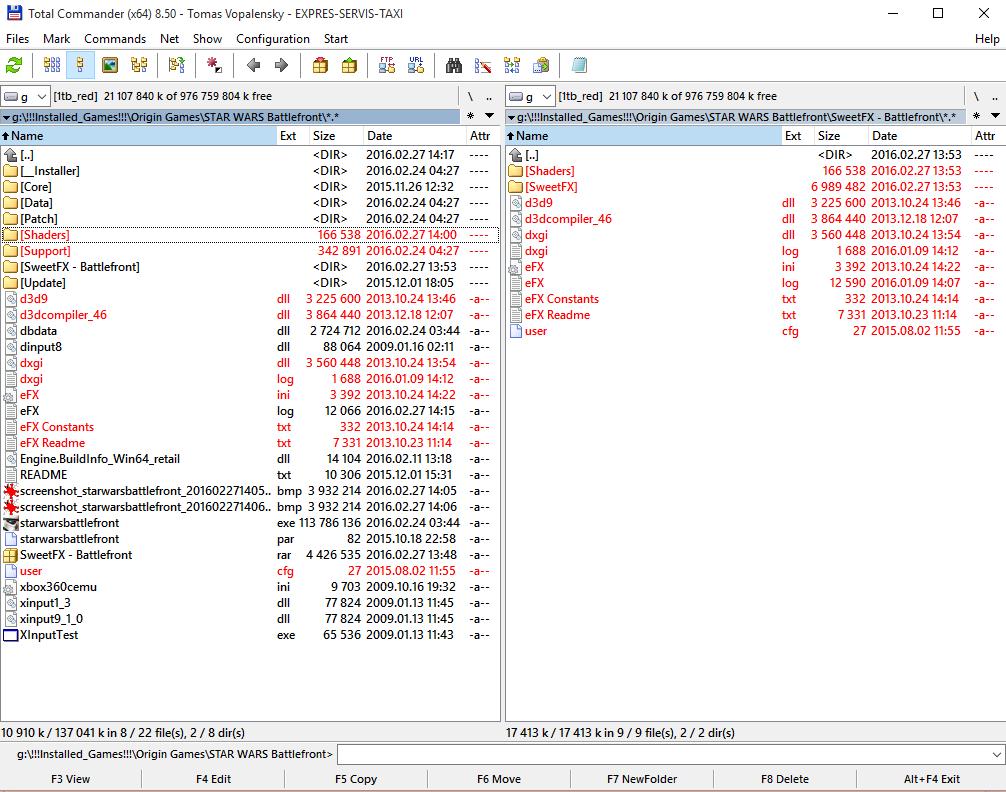Click the F6 Move button
The image size is (1006, 792).
[x=499, y=779]
